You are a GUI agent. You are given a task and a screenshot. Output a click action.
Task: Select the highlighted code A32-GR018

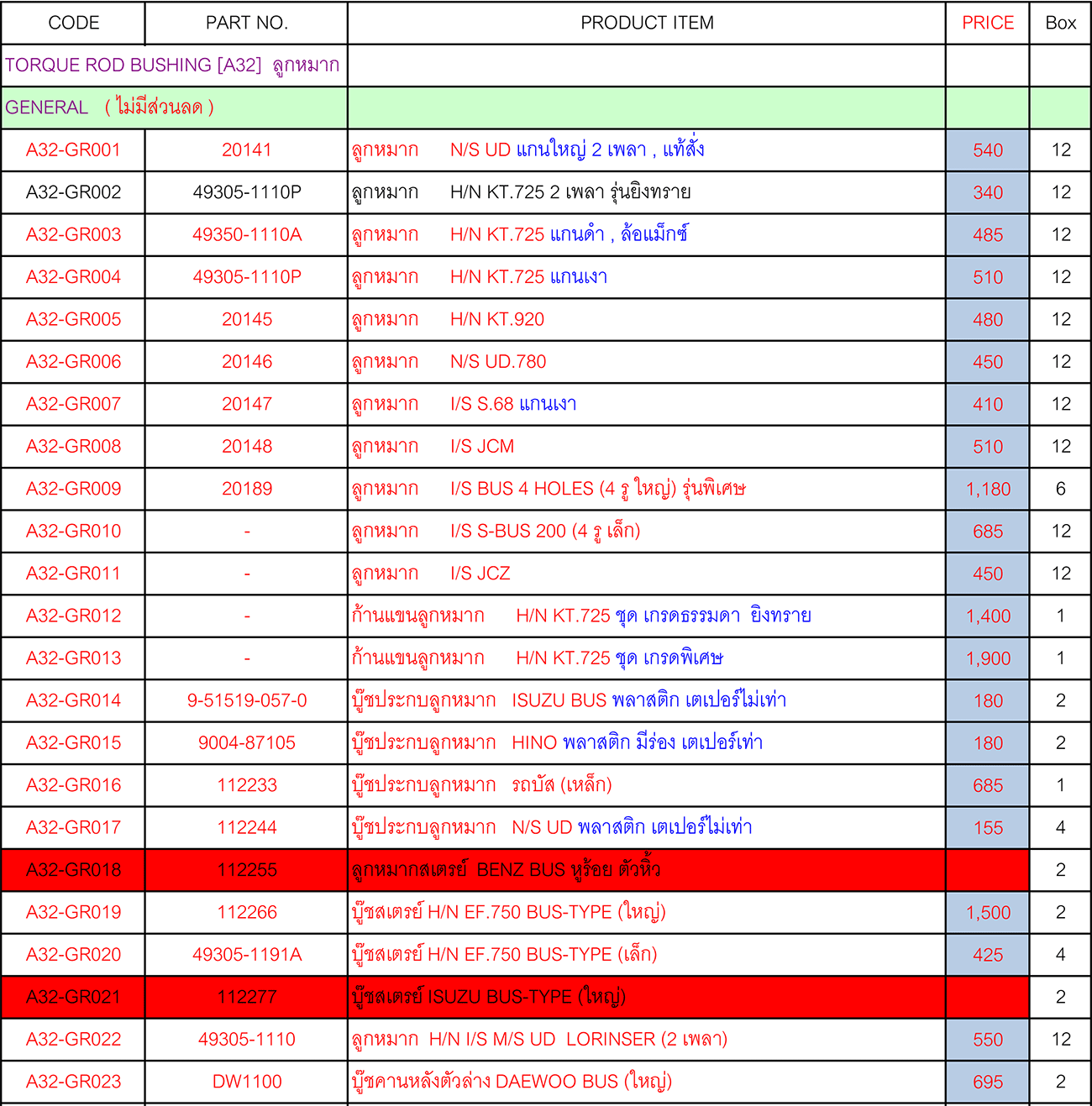point(74,870)
